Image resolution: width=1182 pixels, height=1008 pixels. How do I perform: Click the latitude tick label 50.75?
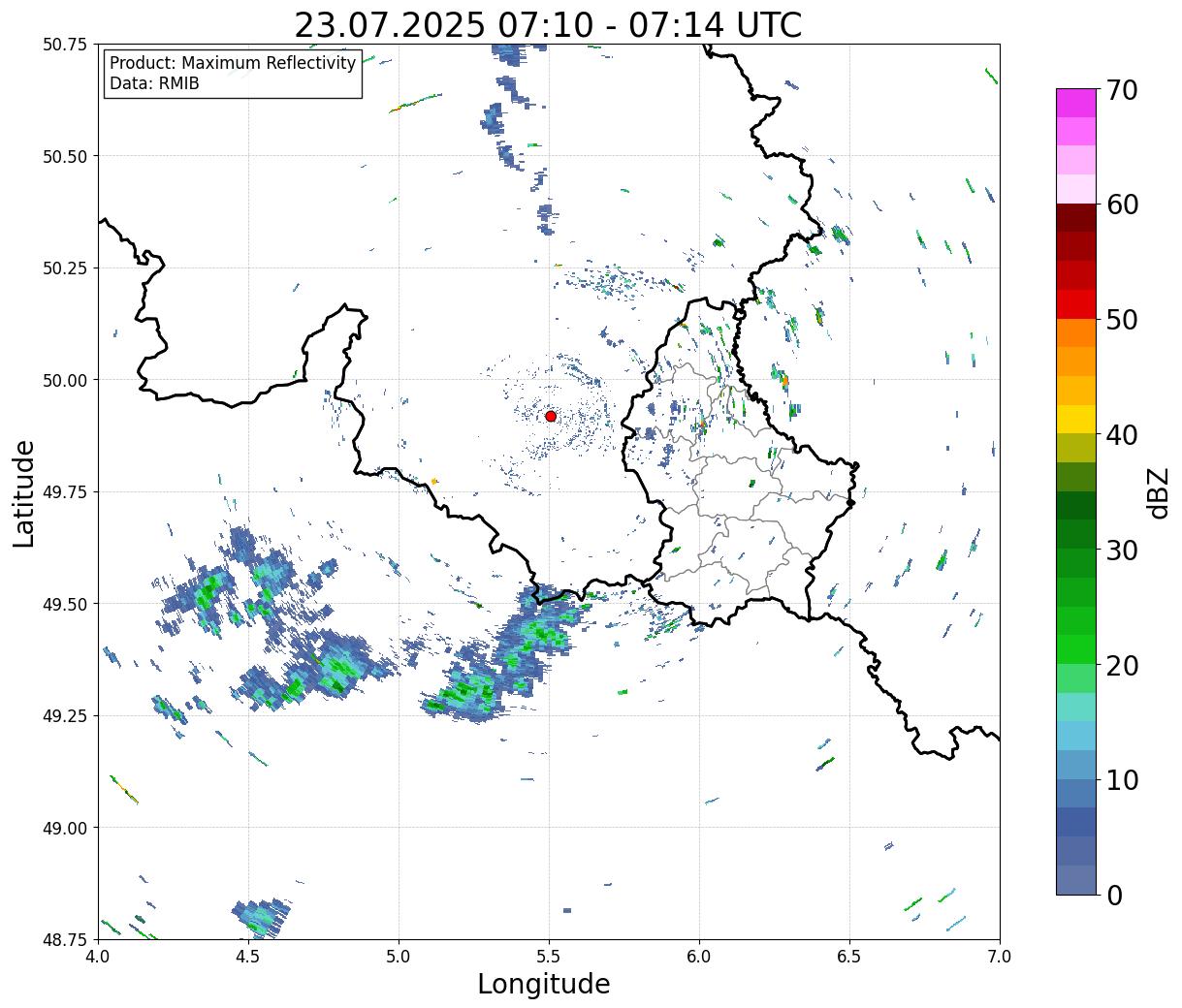[x=65, y=45]
